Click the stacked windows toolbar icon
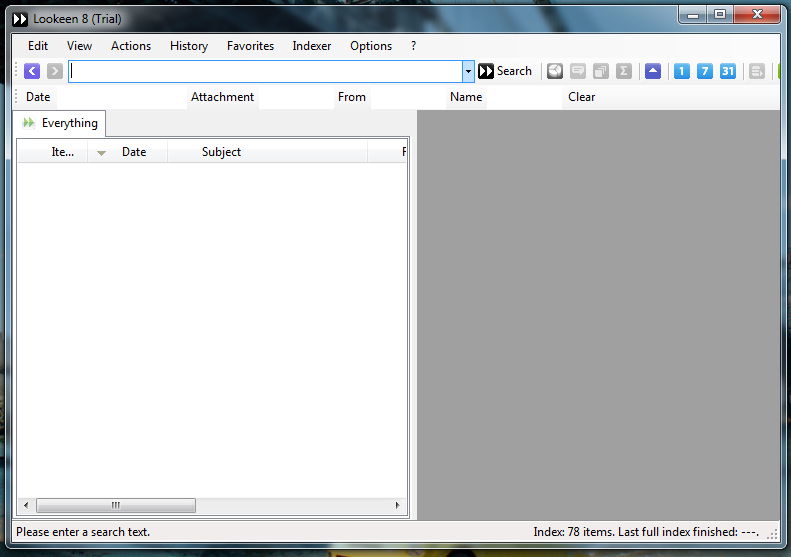The image size is (791, 557). tap(601, 71)
